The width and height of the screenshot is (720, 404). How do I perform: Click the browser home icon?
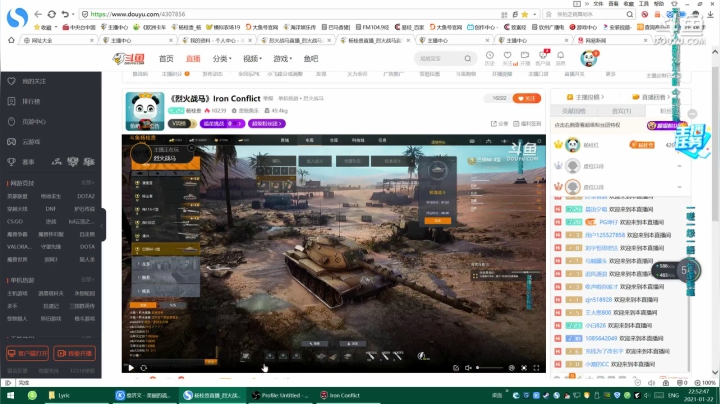[11, 40]
